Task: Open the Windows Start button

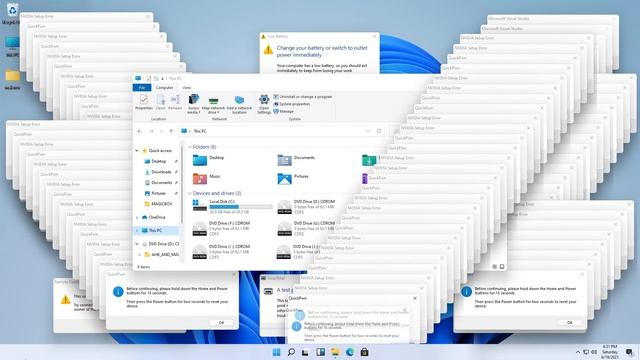Action: (276, 352)
